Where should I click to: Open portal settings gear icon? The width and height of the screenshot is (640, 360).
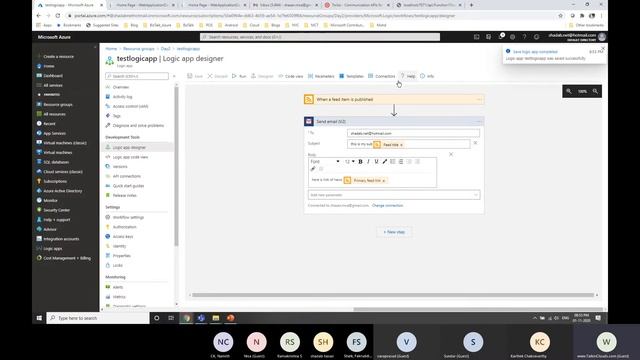tap(513, 37)
